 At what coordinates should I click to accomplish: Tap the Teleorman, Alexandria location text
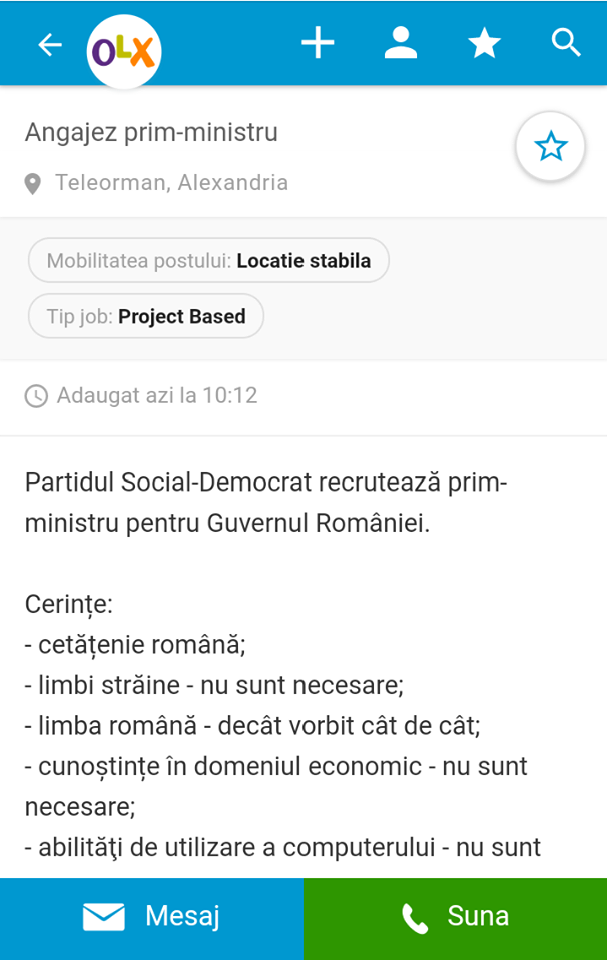171,183
